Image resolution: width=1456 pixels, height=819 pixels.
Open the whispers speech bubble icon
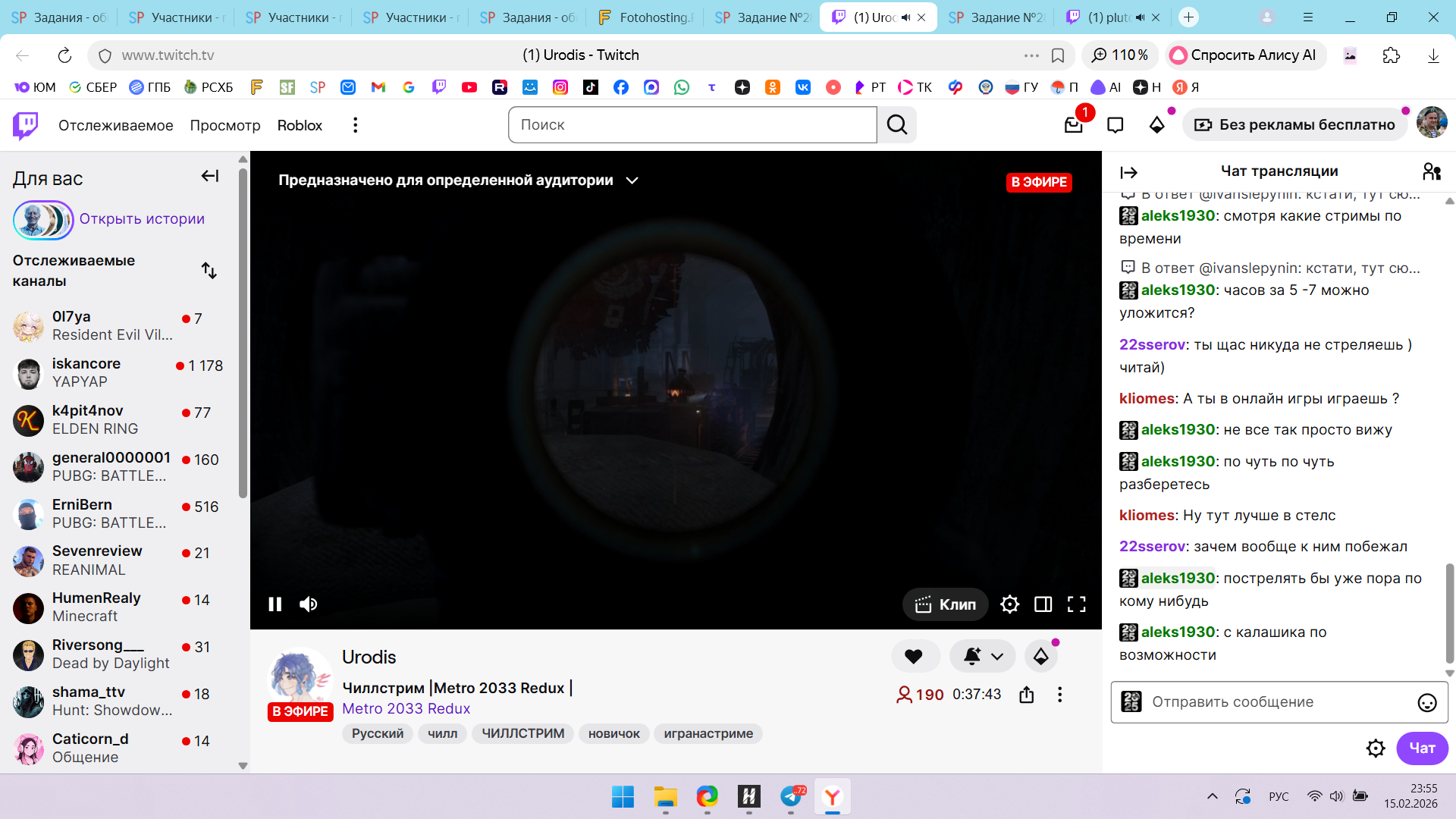pos(1115,125)
